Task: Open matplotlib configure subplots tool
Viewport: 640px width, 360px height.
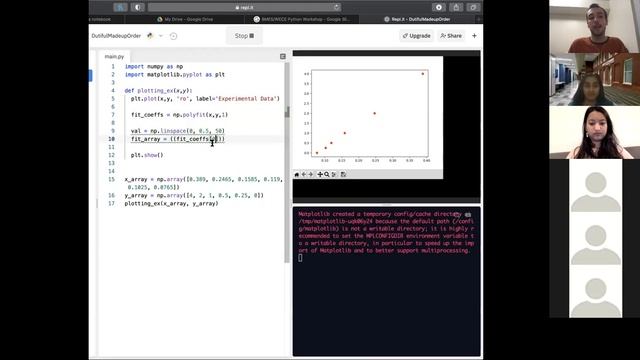Action: [x=334, y=174]
